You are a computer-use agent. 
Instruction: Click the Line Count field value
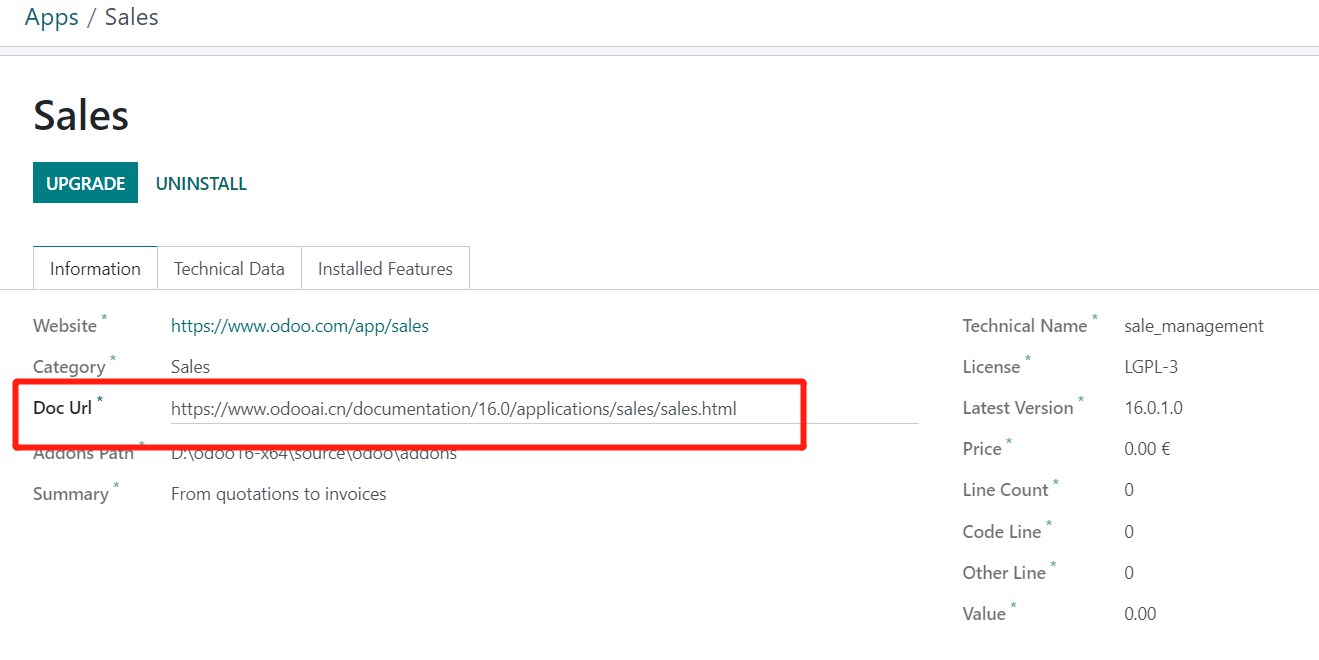[x=1129, y=490]
